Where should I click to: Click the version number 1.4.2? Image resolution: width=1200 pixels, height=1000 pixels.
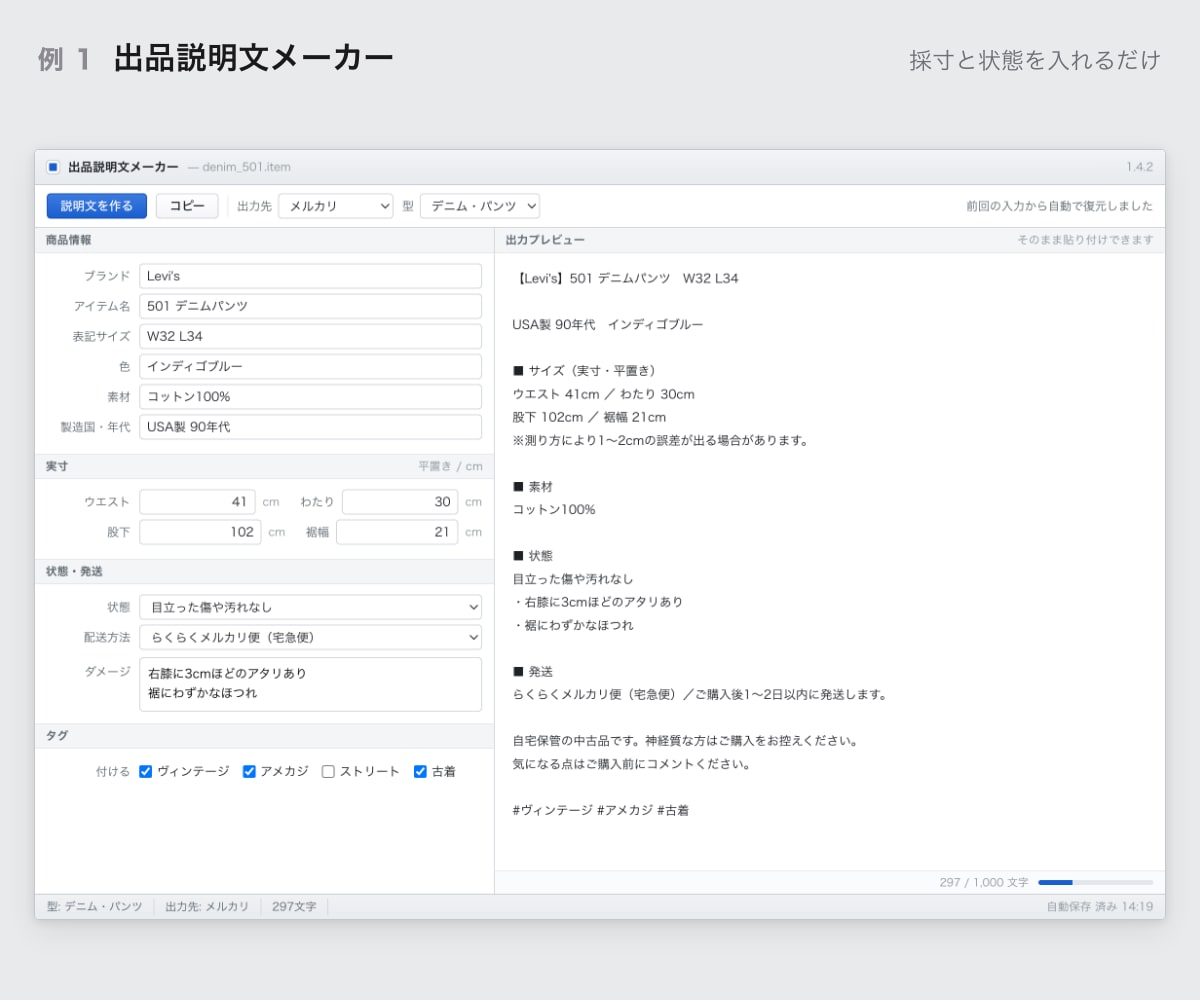tap(1139, 167)
